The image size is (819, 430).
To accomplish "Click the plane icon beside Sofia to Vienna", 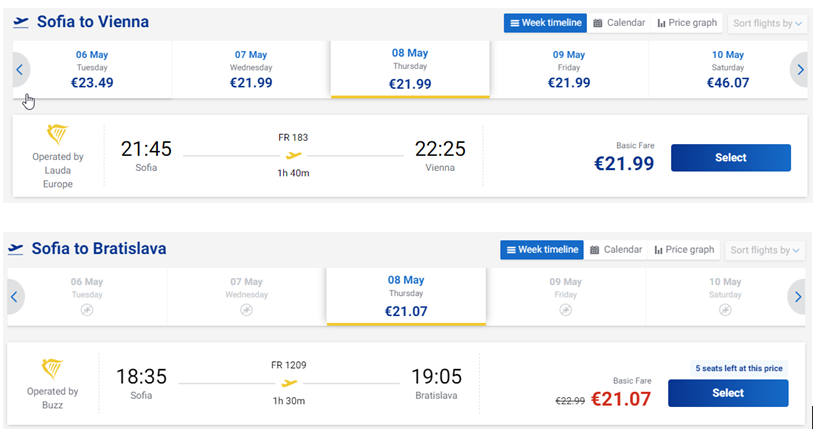I will coord(21,22).
